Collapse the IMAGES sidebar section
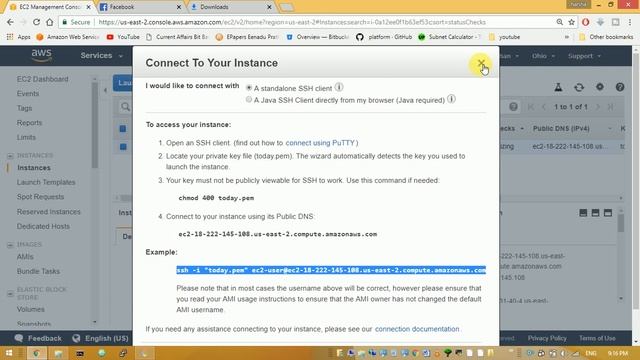This screenshot has height=360, width=640. 10,244
